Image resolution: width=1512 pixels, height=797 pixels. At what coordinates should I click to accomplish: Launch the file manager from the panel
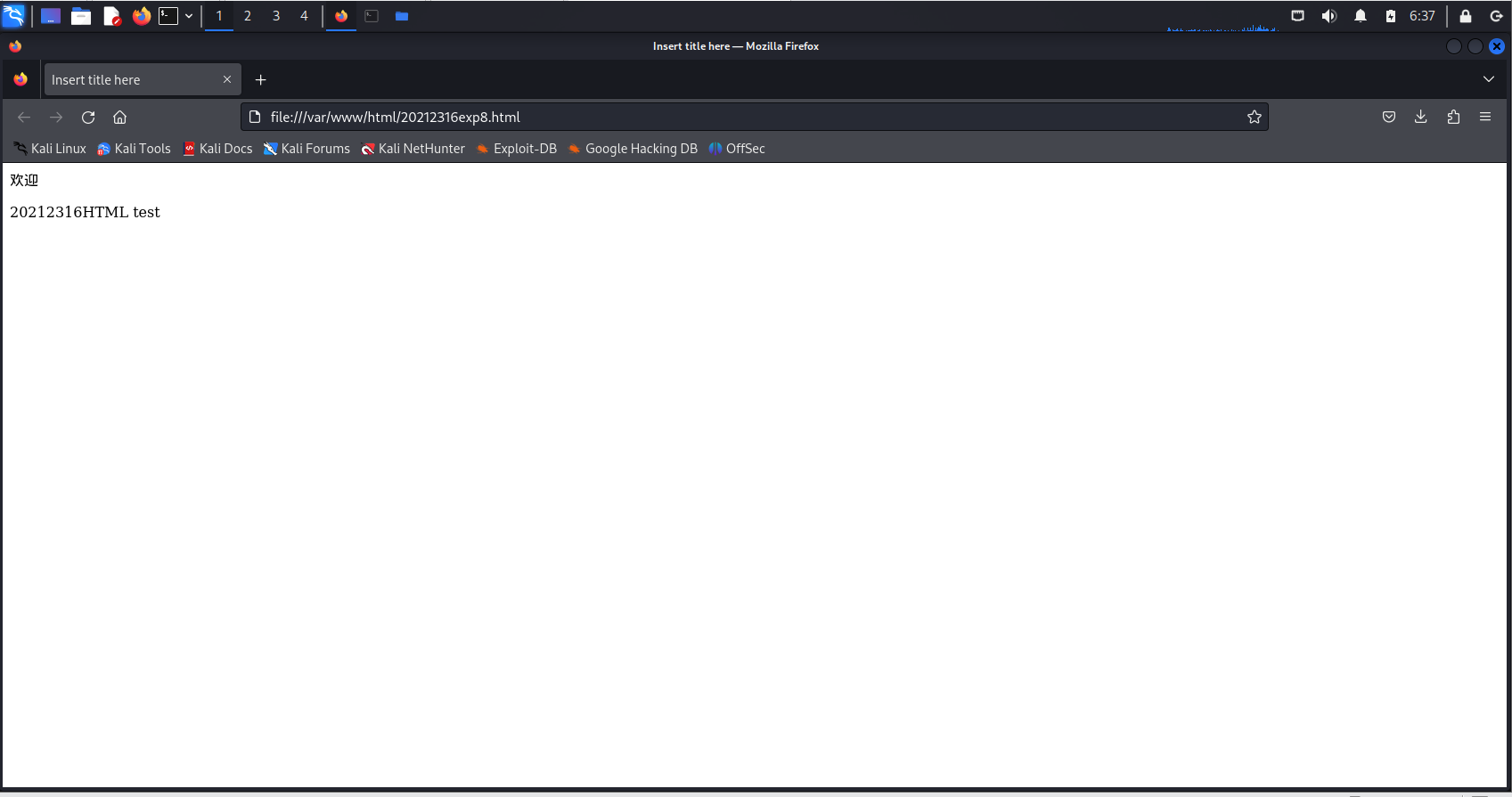81,16
